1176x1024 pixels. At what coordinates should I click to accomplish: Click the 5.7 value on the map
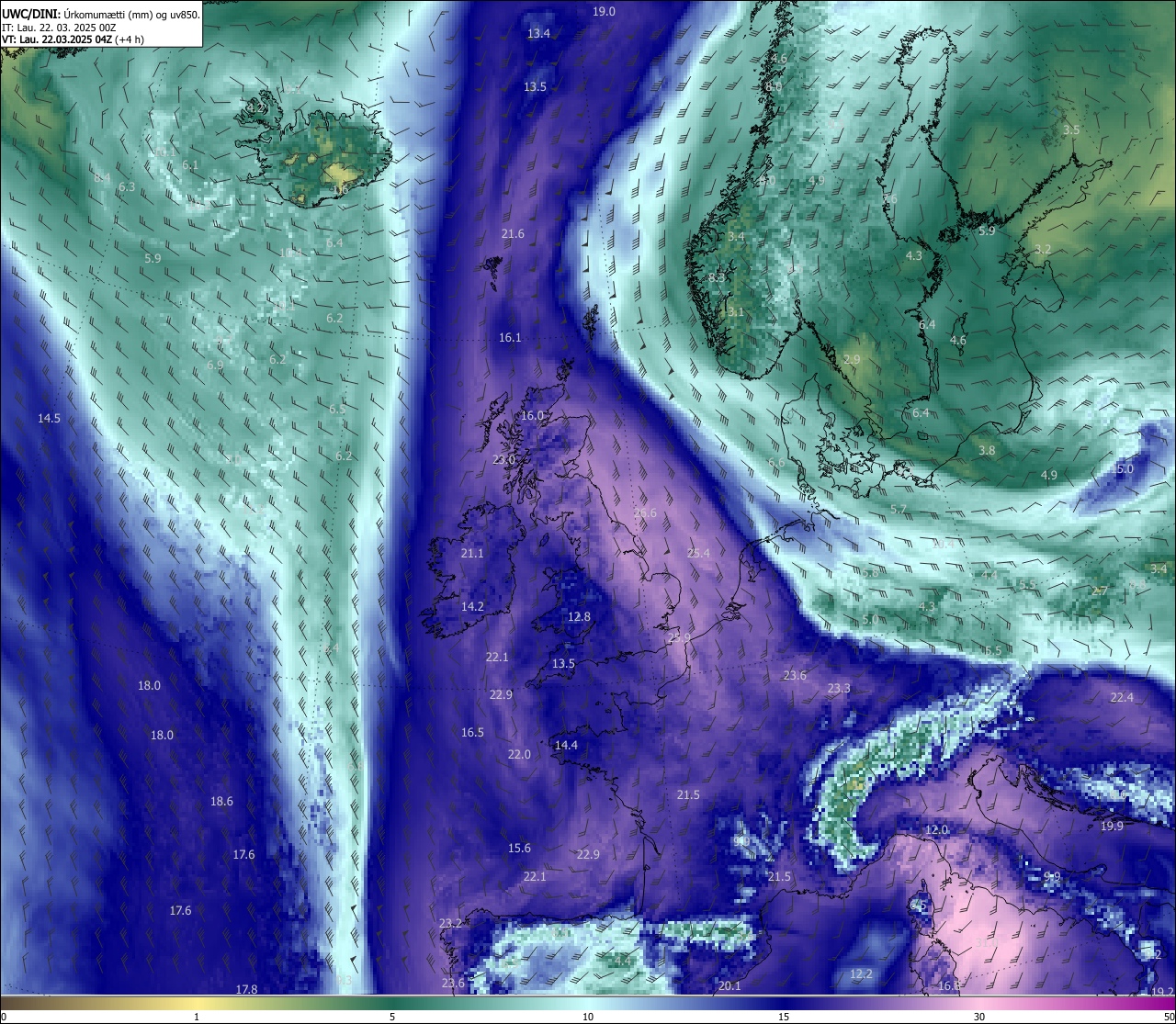(899, 510)
